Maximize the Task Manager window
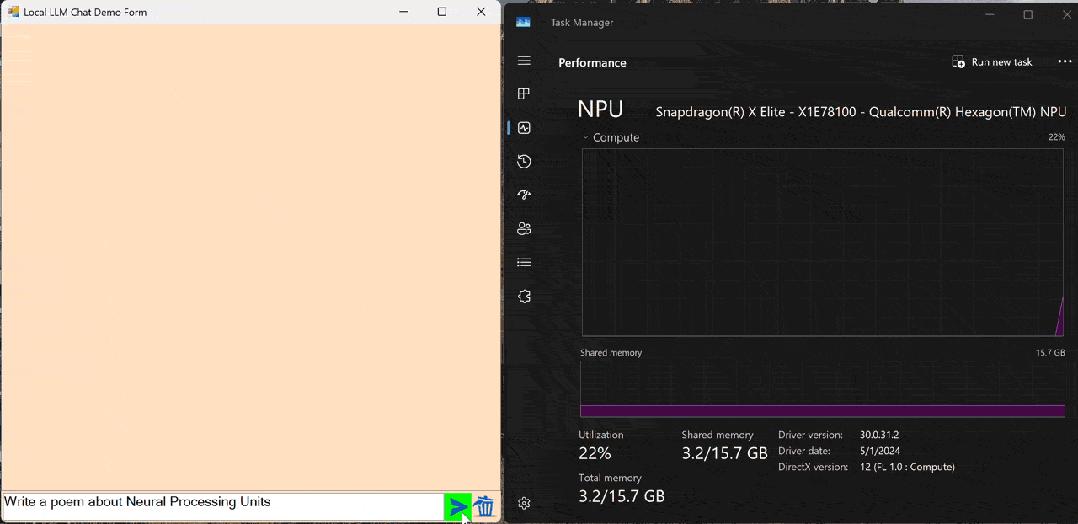The height and width of the screenshot is (524, 1078). tap(1028, 14)
